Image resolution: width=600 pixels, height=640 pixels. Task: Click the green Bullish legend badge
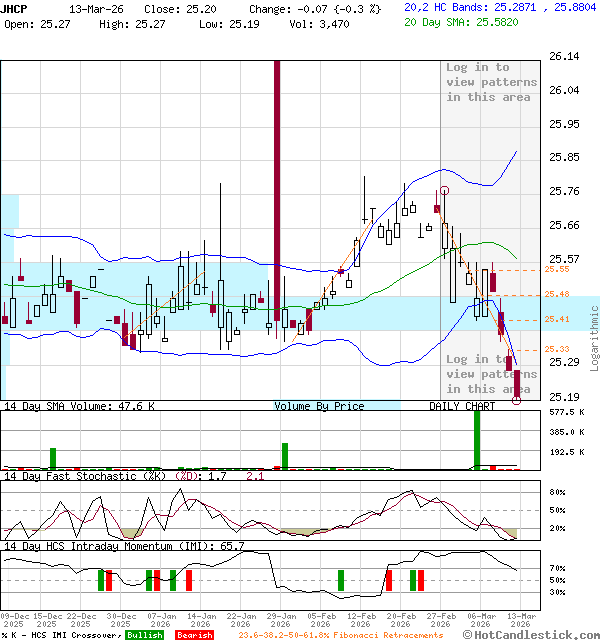click(145, 635)
